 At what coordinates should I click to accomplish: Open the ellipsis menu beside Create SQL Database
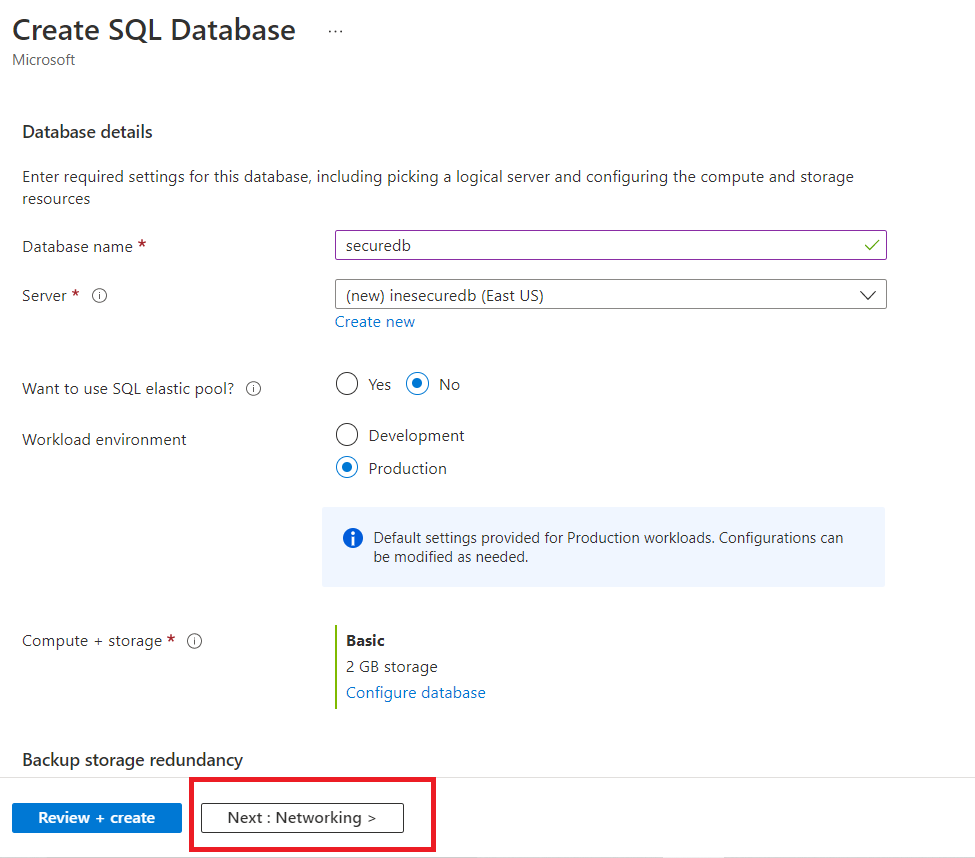click(x=335, y=31)
